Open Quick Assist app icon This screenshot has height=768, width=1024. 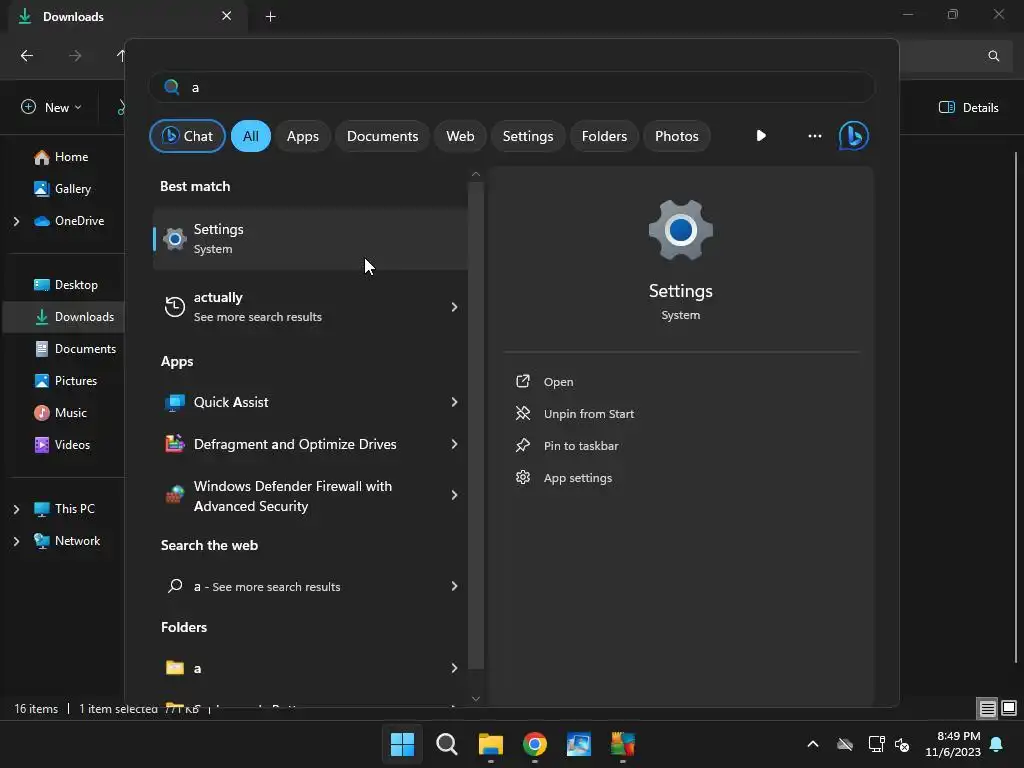(174, 402)
